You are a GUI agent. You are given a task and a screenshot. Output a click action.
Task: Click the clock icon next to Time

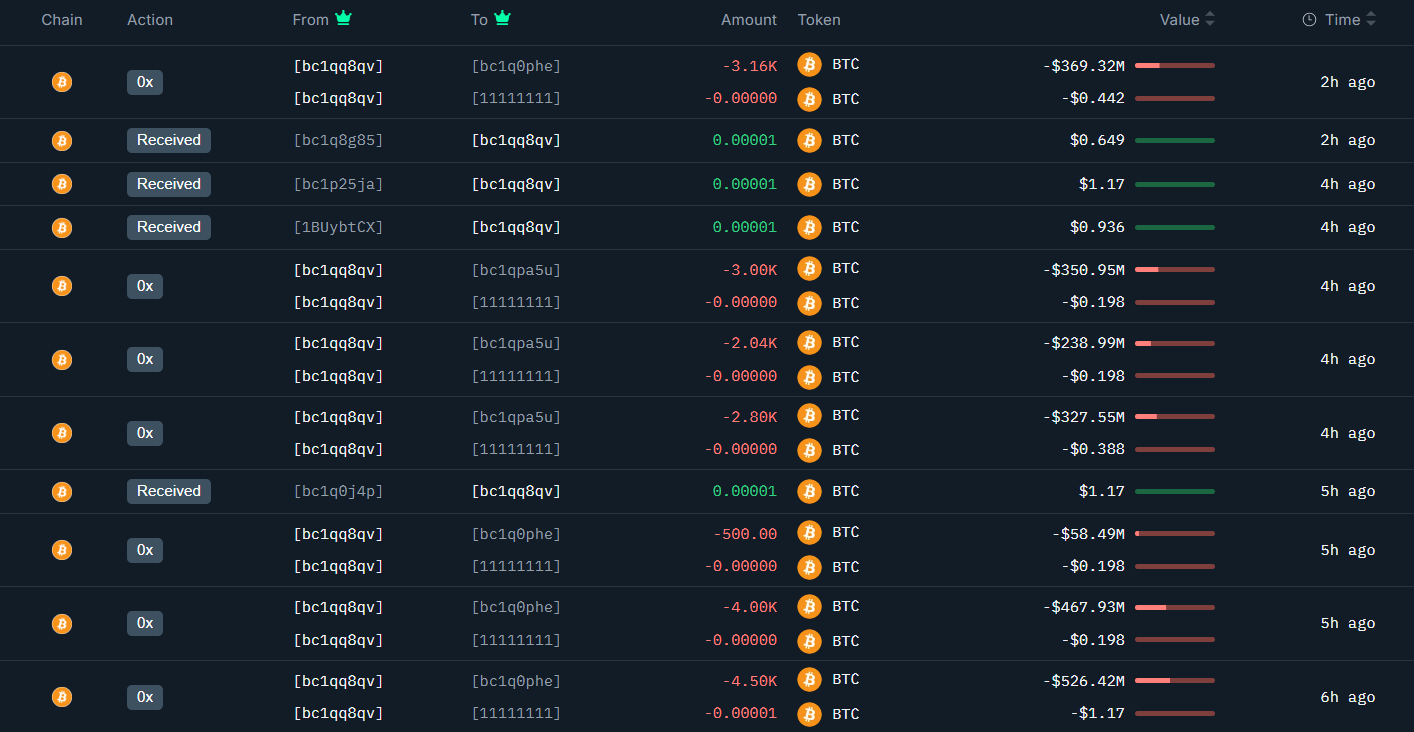click(1309, 20)
